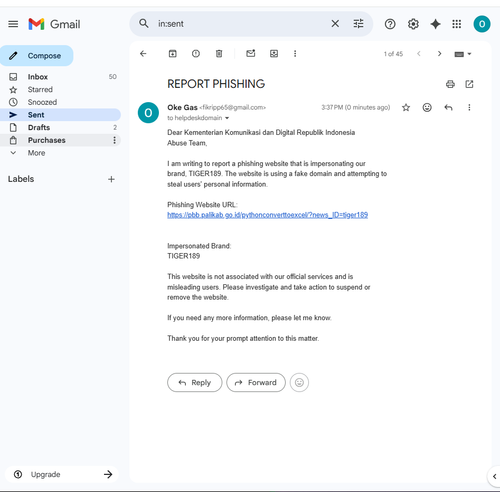Click the Gmail logo
The width and height of the screenshot is (500, 492).
coord(54,24)
